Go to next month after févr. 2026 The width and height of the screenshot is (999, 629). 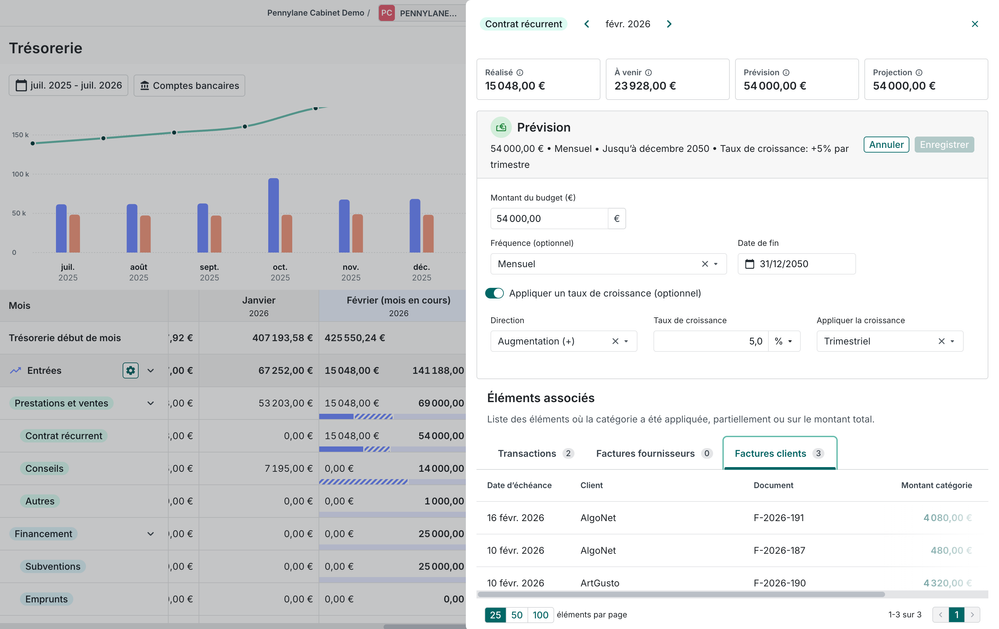(x=669, y=24)
